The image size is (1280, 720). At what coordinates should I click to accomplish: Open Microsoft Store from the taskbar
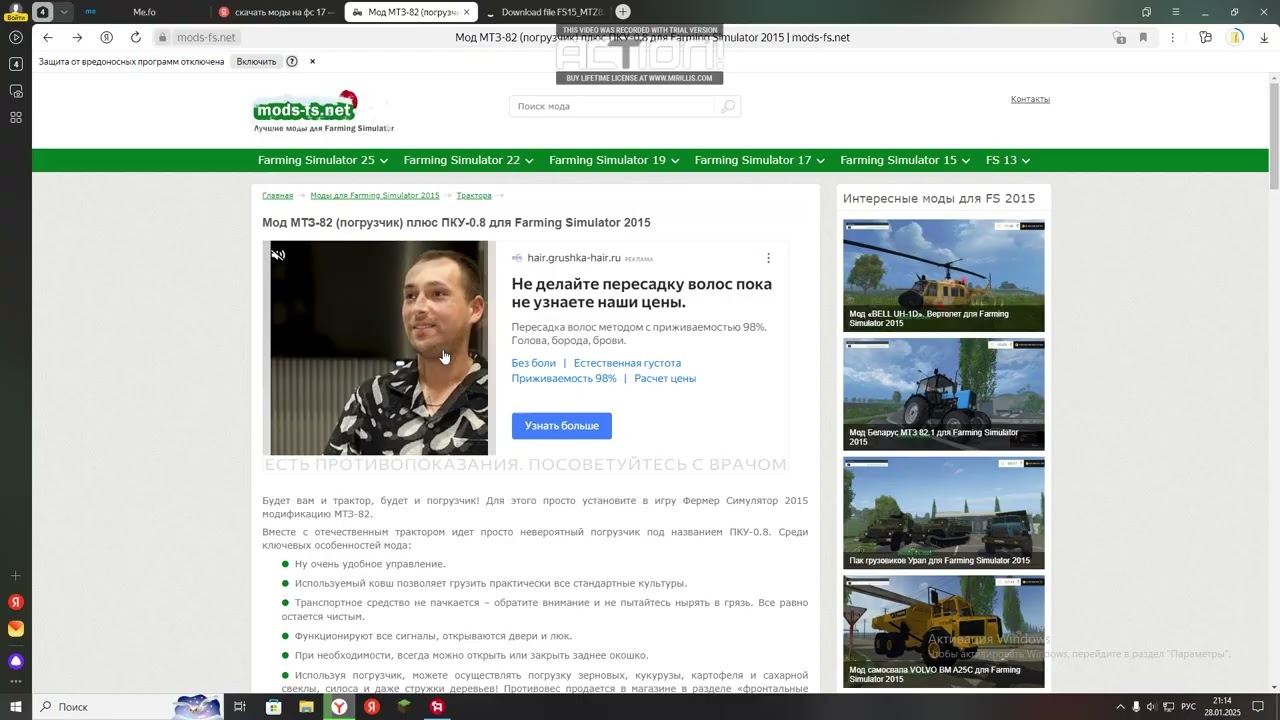(273, 707)
